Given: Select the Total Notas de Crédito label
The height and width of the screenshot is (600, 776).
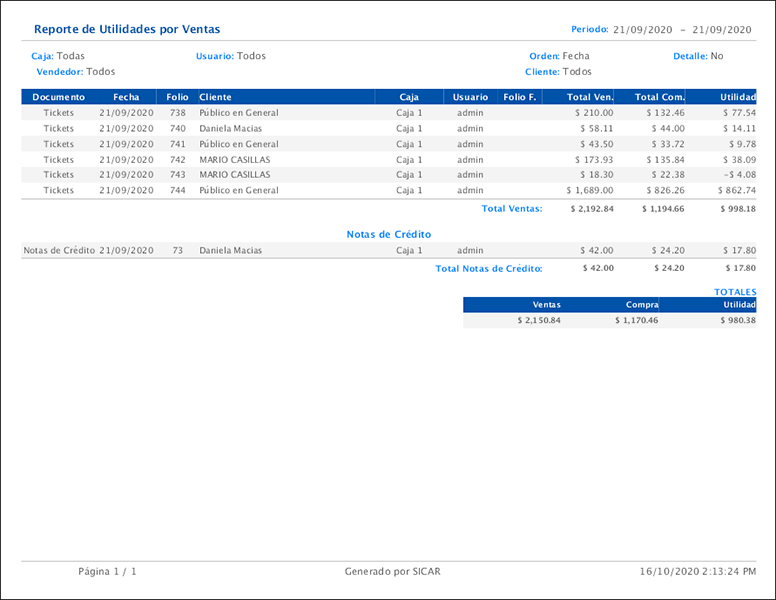Looking at the screenshot, I should 489,268.
